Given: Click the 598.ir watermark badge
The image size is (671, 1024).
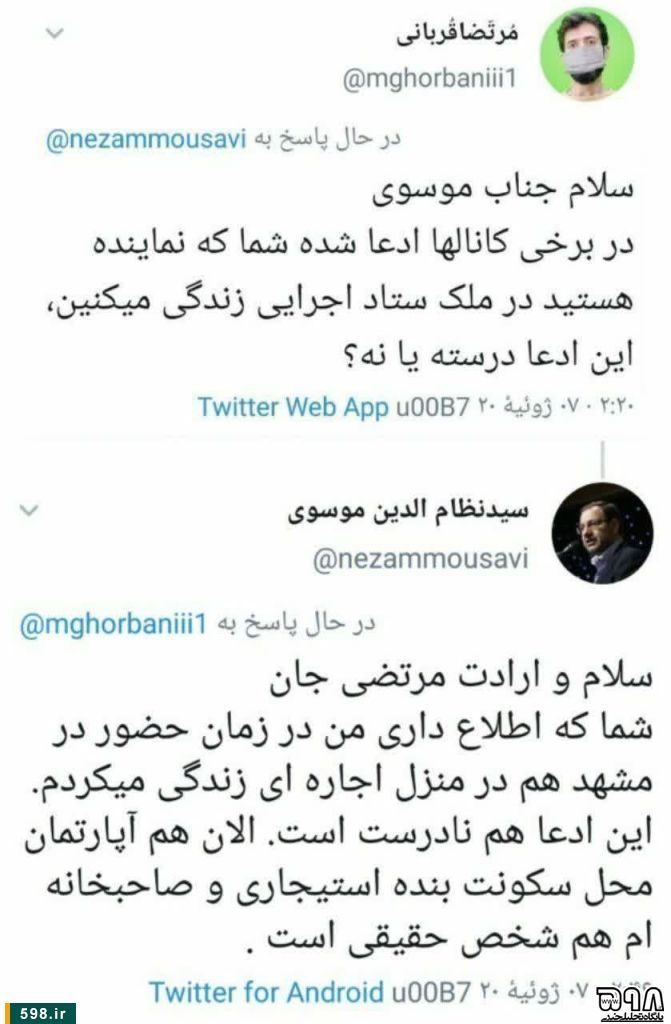Looking at the screenshot, I should coord(38,1013).
